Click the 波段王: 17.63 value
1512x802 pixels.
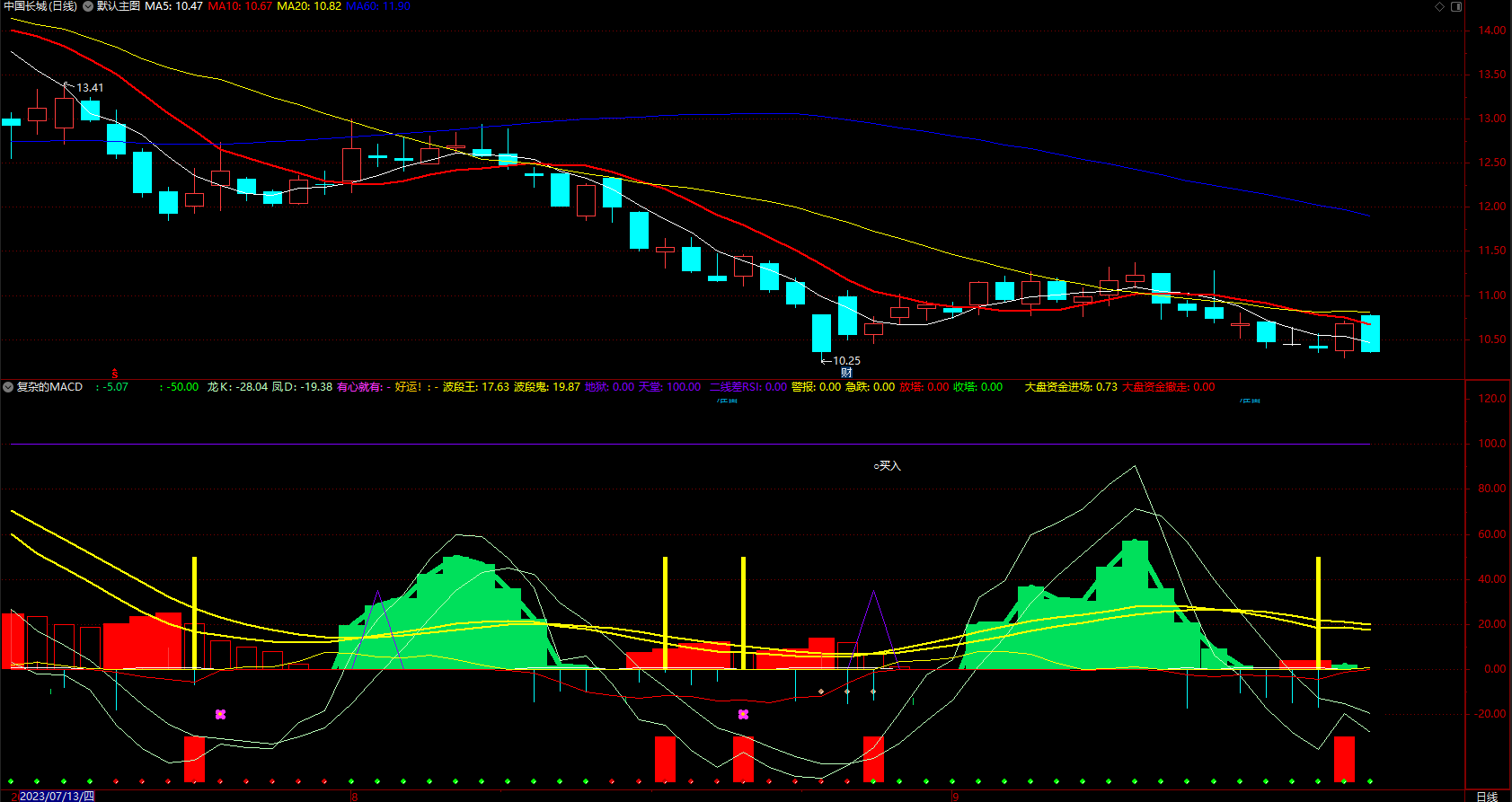(476, 387)
